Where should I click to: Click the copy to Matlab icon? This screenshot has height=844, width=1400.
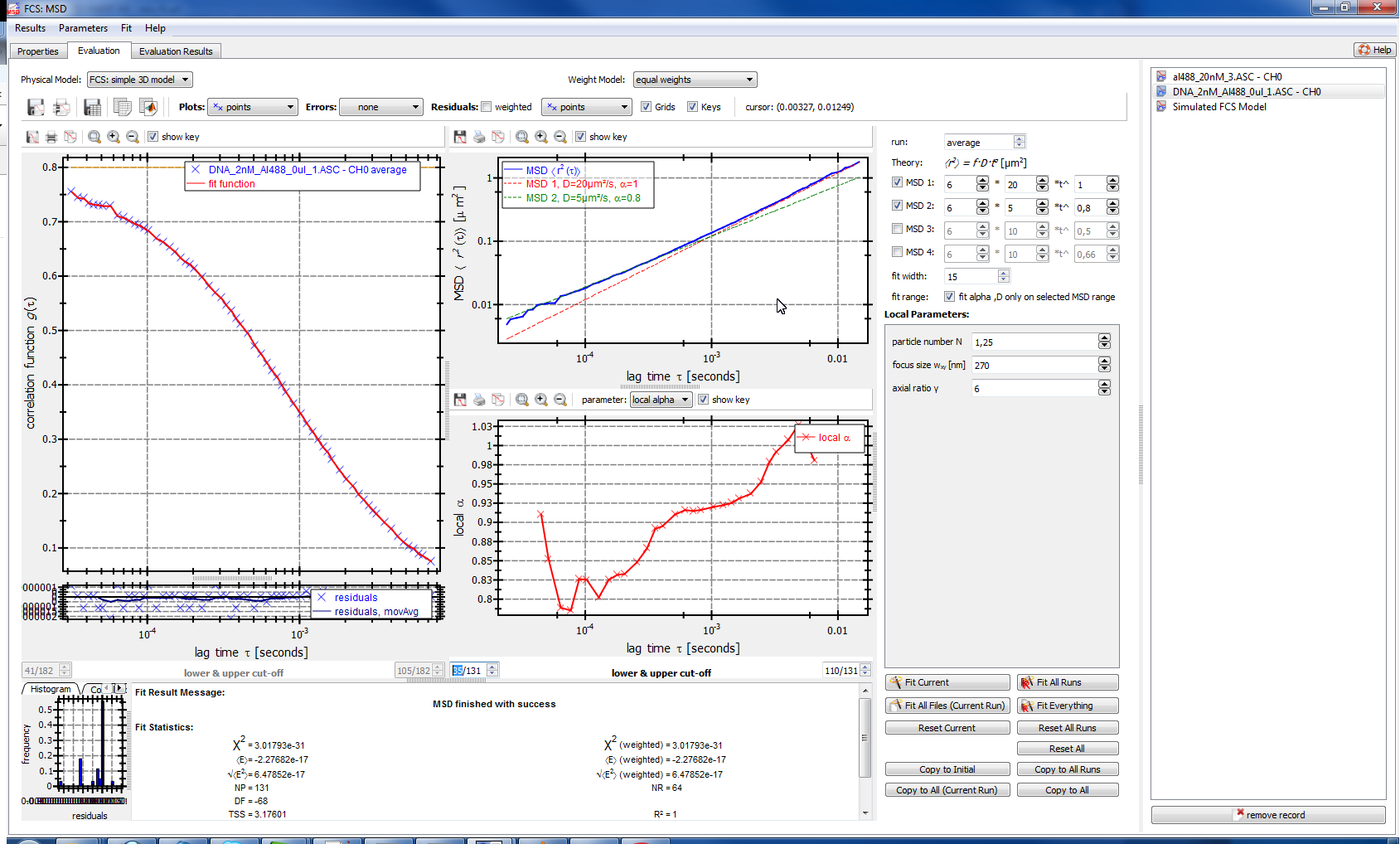[x=148, y=107]
